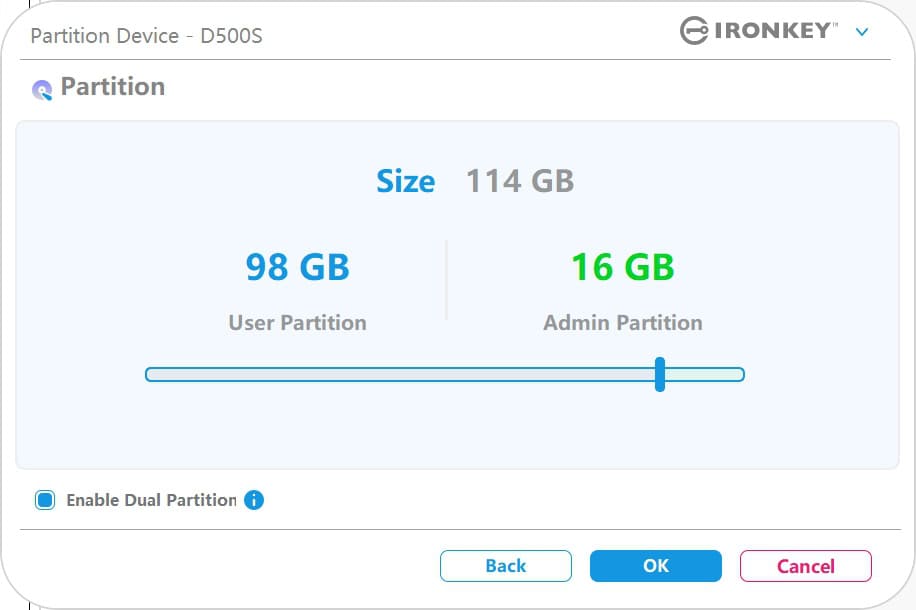This screenshot has height=610, width=916.
Task: Click the User Partition label
Action: [x=297, y=323]
